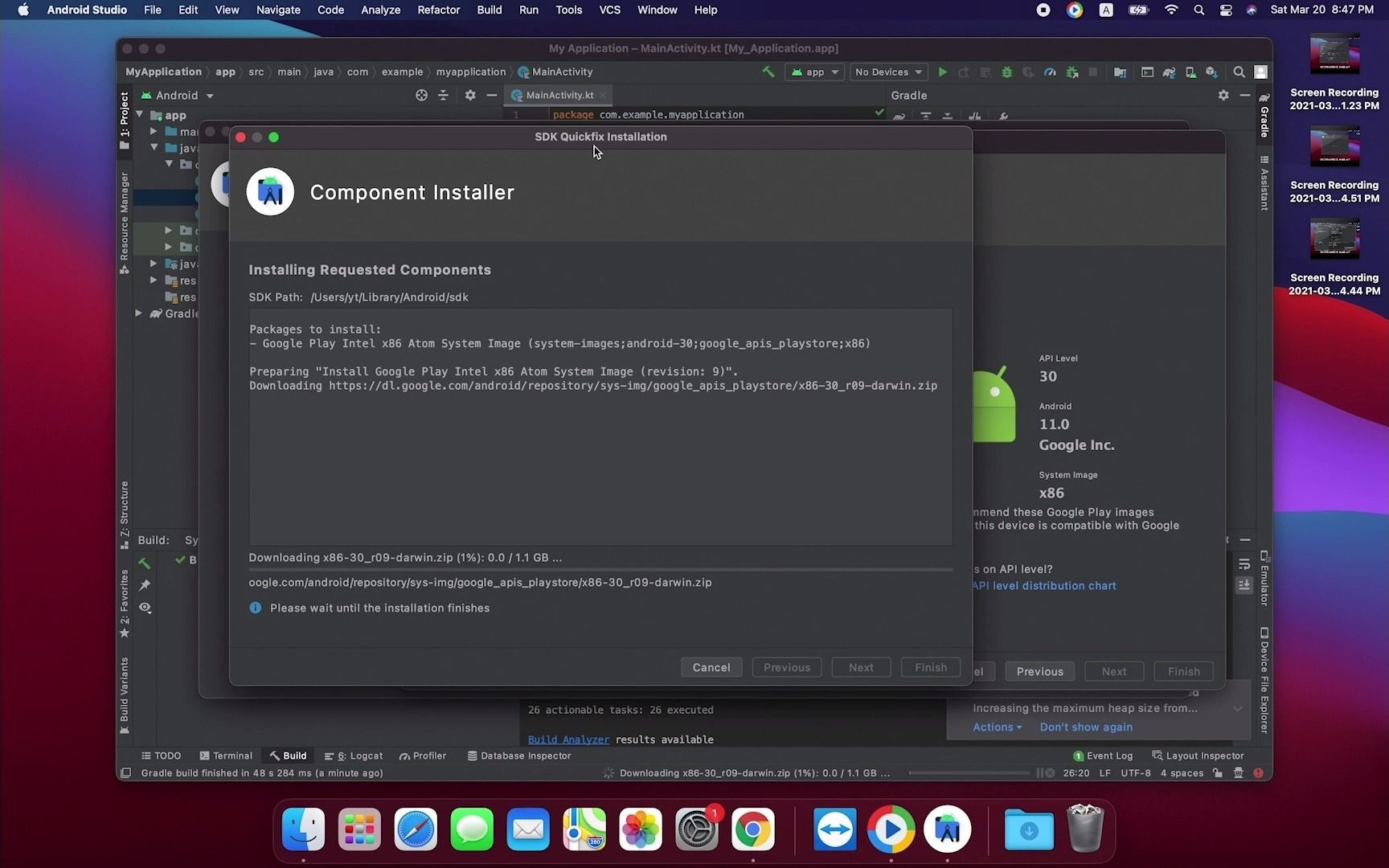Click Select Opened File target icon
Image resolution: width=1389 pixels, height=868 pixels.
click(421, 95)
